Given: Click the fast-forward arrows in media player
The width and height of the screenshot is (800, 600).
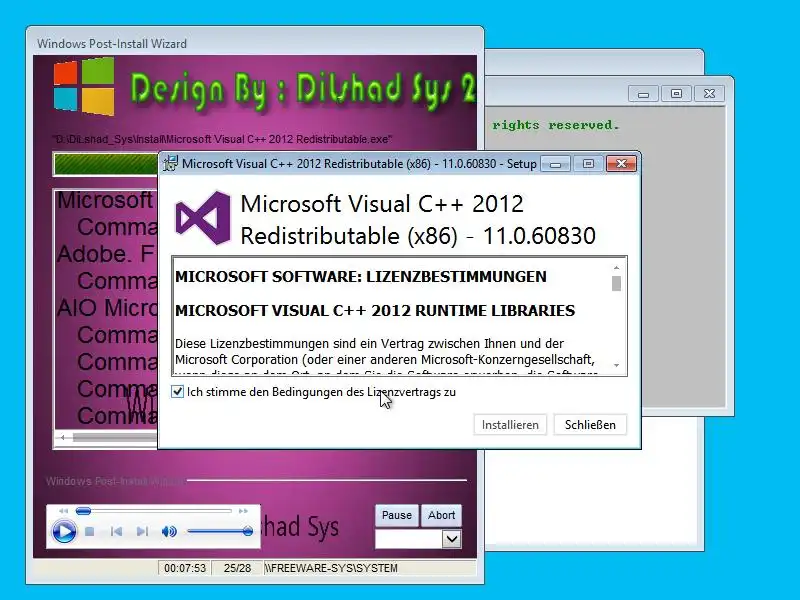Looking at the screenshot, I should click(243, 511).
